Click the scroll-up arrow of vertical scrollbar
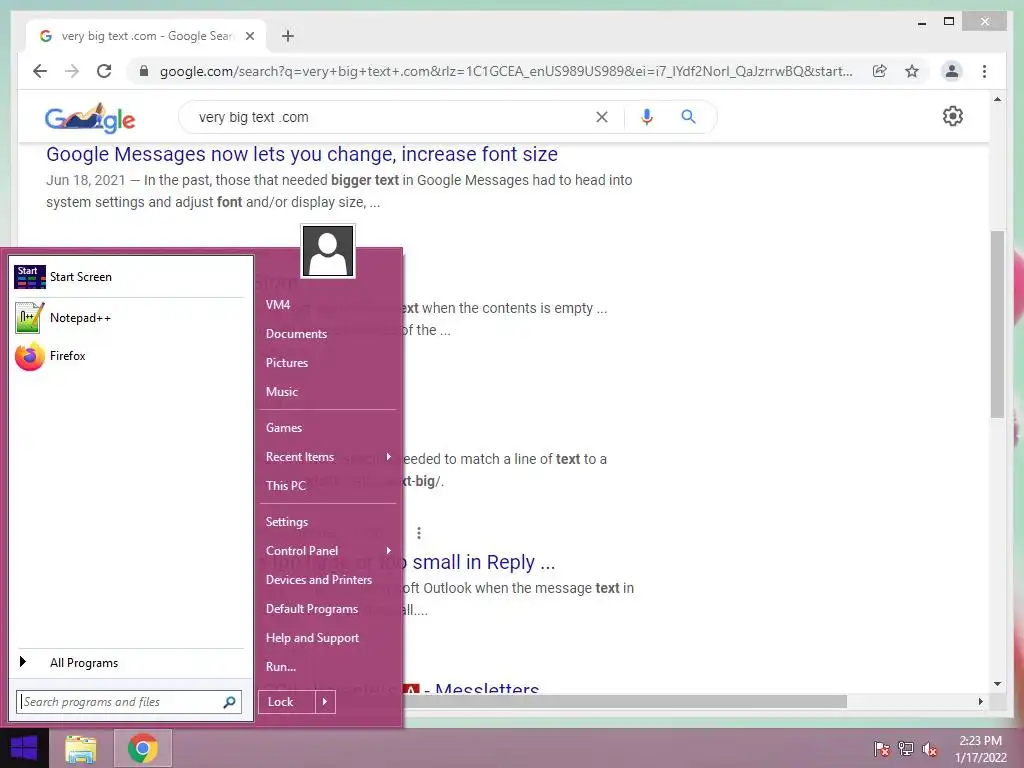Screen dimensions: 1024x768 pyautogui.click(x=997, y=99)
